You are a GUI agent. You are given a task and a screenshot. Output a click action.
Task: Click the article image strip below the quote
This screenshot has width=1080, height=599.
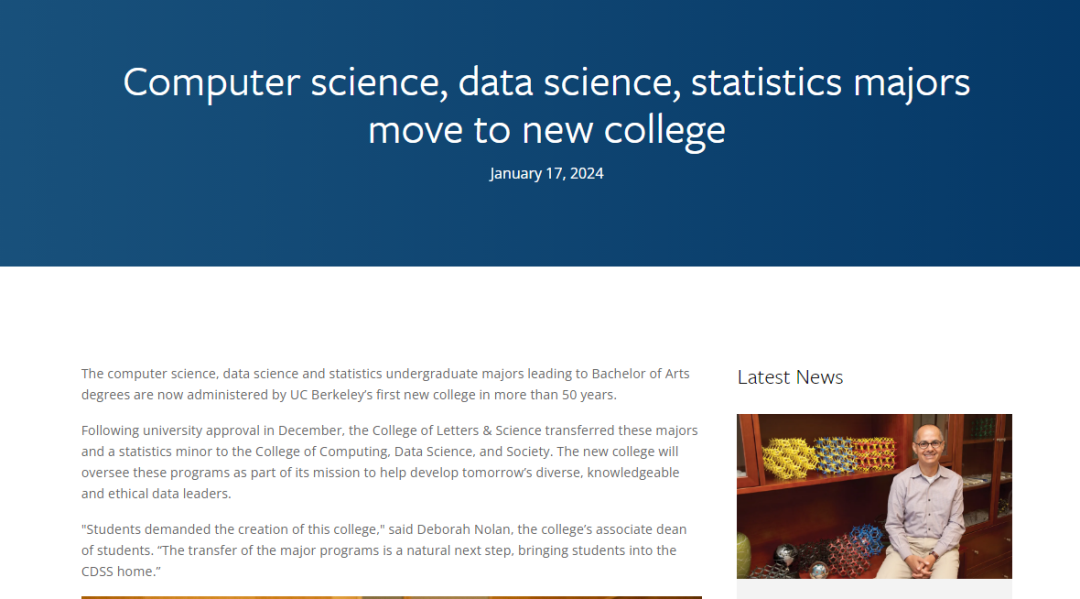click(x=391, y=597)
